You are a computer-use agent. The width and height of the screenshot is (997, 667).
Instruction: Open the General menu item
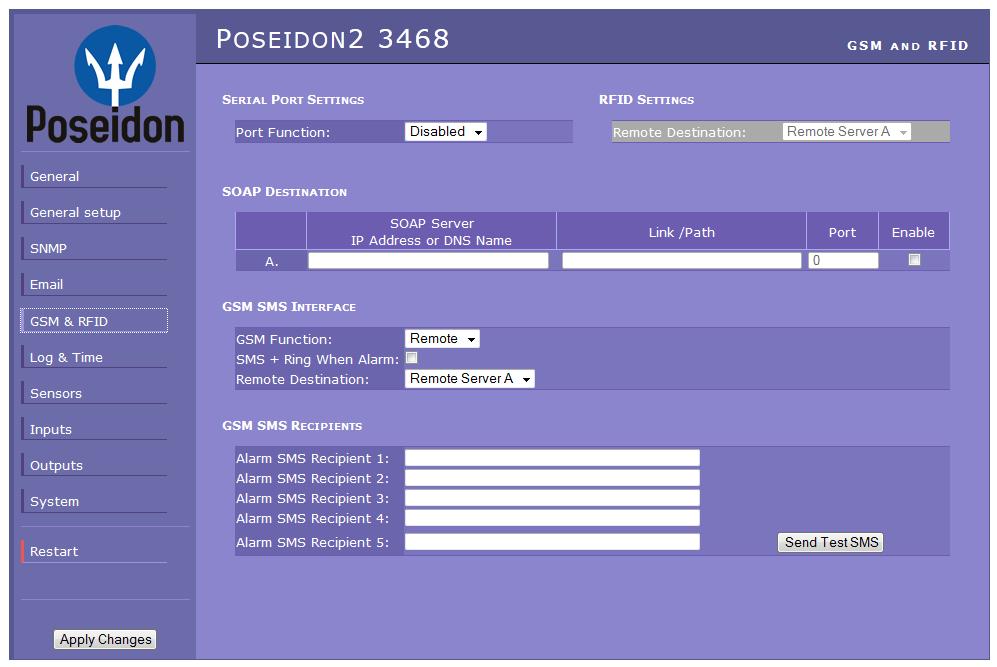pyautogui.click(x=94, y=176)
